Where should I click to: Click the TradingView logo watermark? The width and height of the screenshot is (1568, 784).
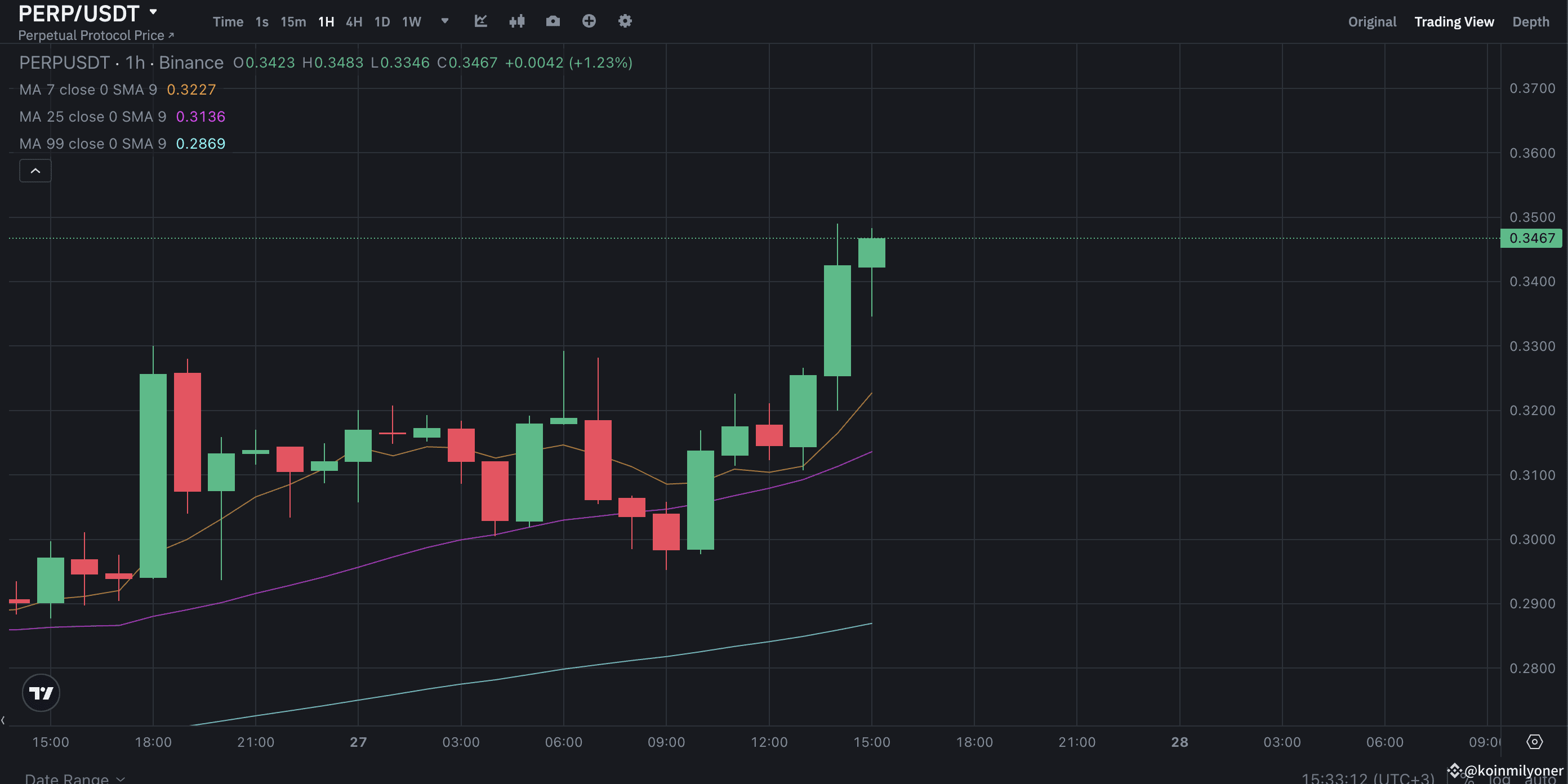41,693
